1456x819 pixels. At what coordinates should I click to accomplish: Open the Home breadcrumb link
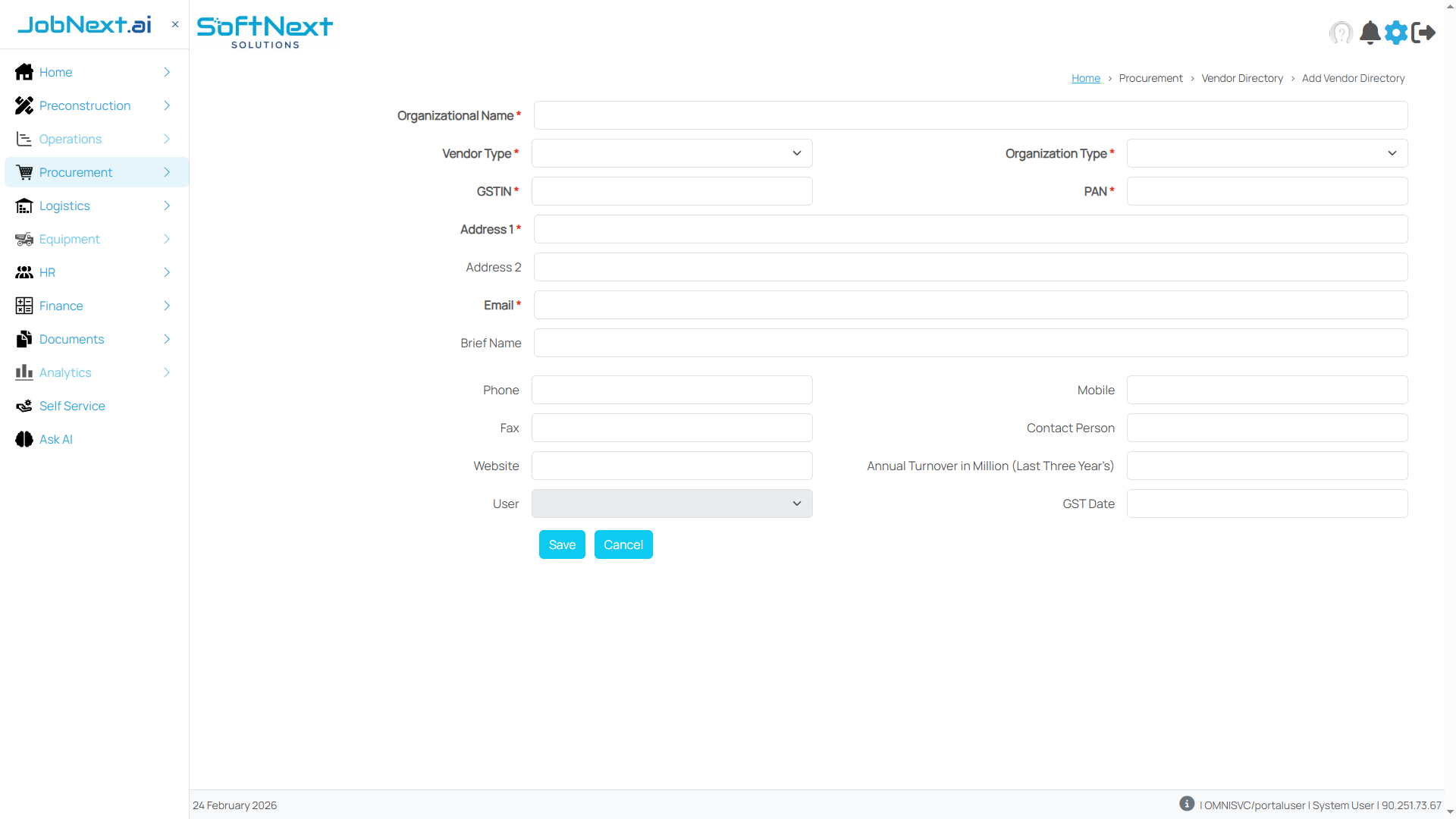1085,78
